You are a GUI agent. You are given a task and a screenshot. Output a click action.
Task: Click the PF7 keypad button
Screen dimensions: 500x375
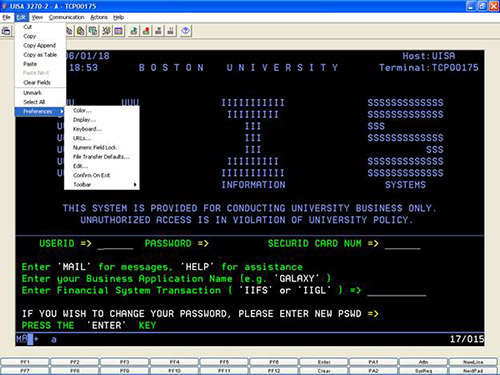[x=25, y=371]
